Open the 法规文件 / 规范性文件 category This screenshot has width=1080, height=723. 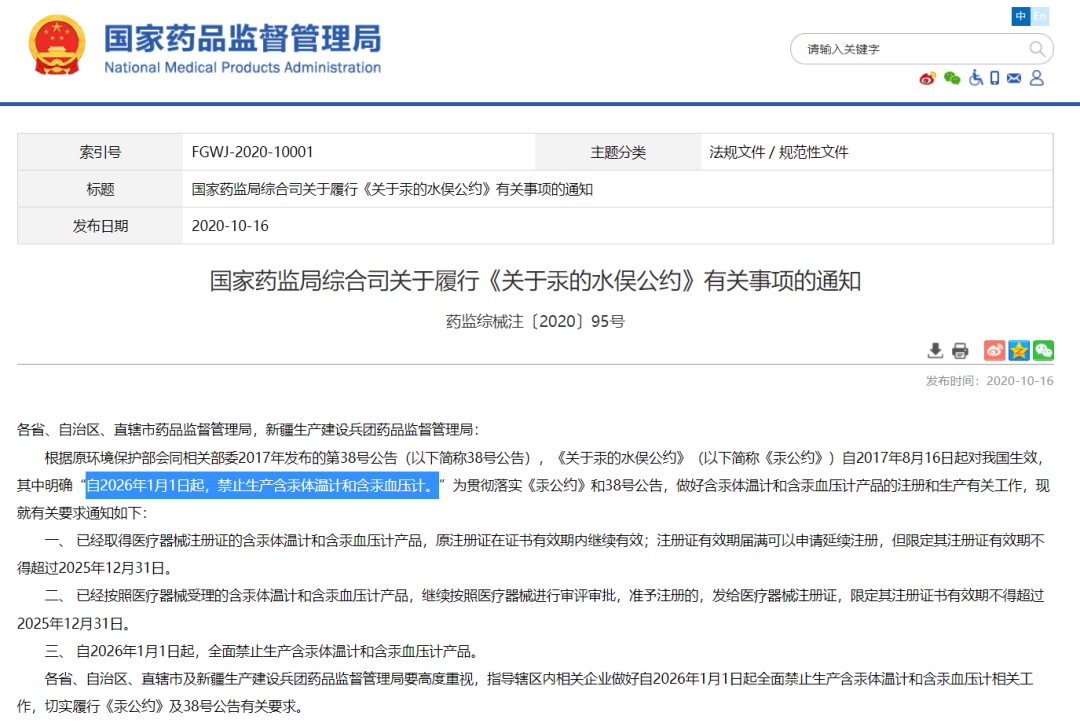click(x=778, y=152)
